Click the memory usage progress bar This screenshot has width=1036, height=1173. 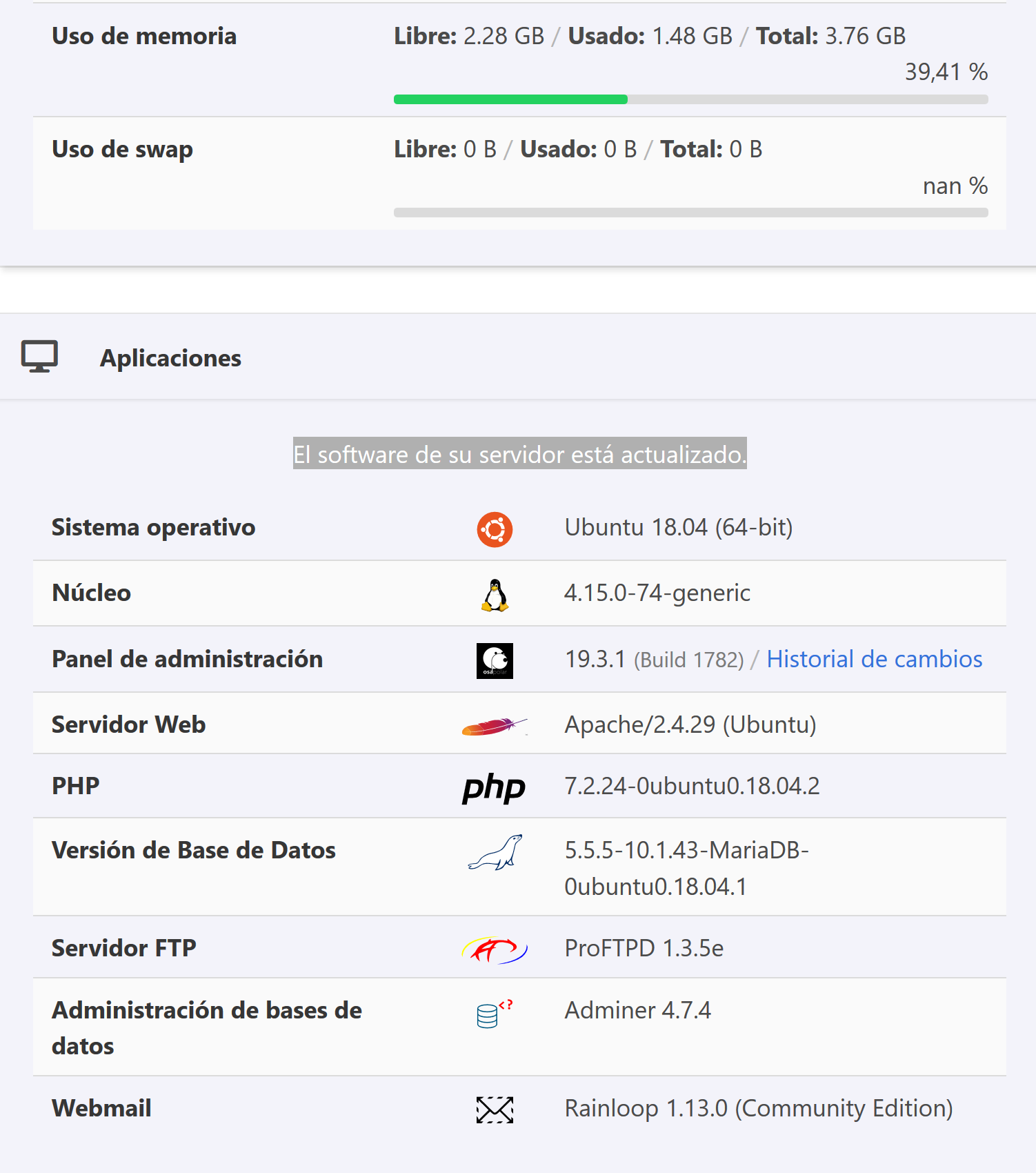pos(690,99)
